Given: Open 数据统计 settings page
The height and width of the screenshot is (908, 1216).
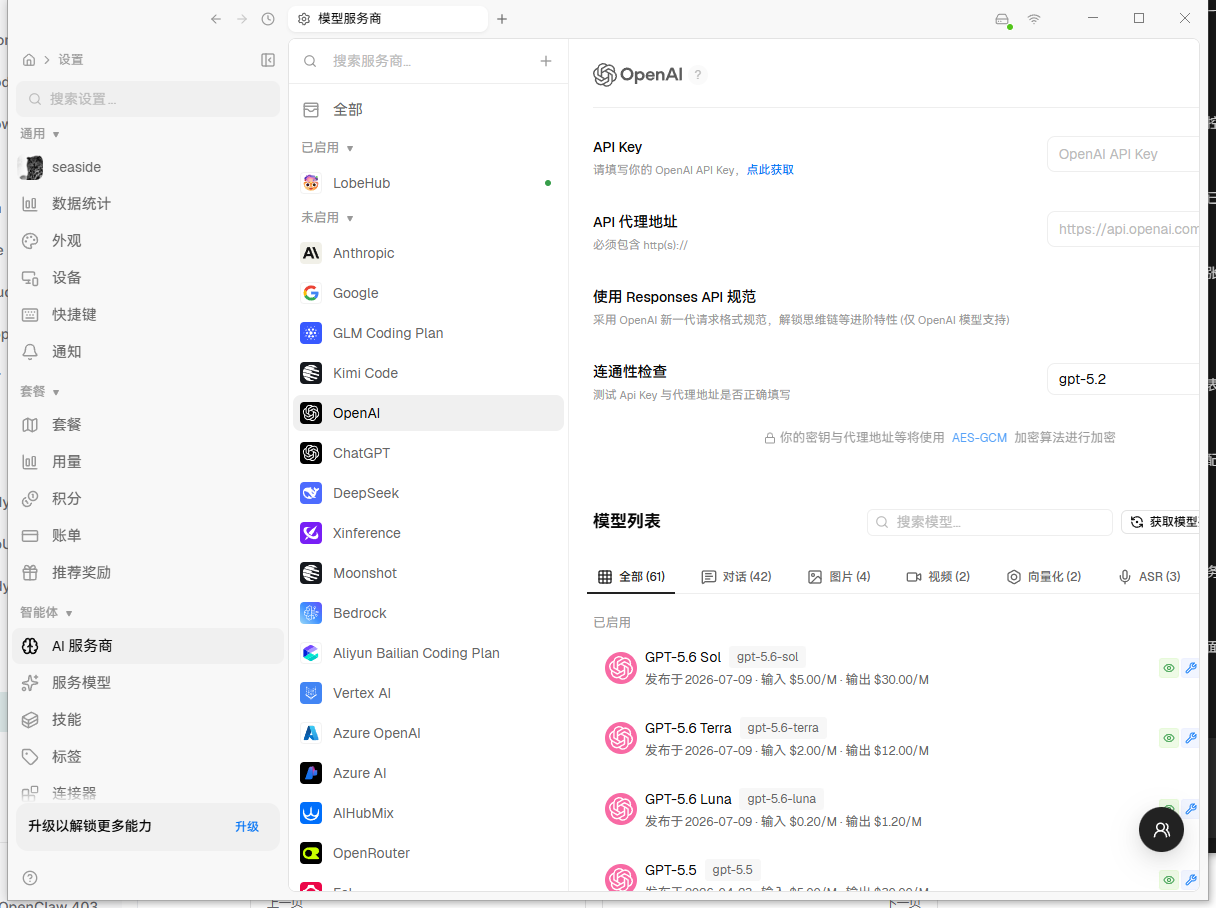Looking at the screenshot, I should tap(148, 204).
